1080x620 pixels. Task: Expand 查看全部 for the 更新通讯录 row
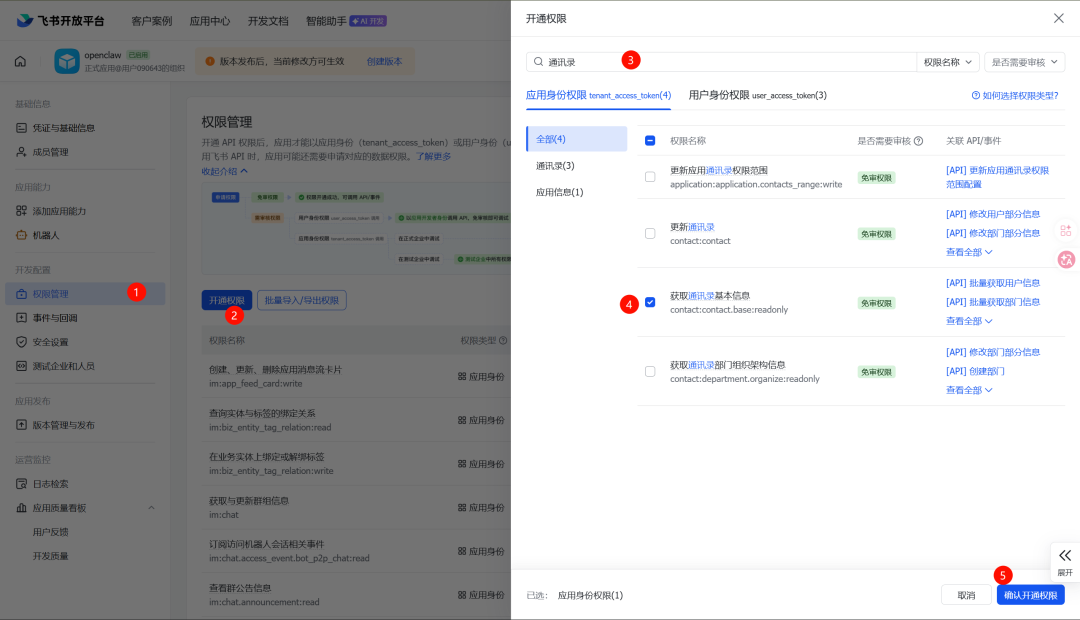(x=969, y=253)
